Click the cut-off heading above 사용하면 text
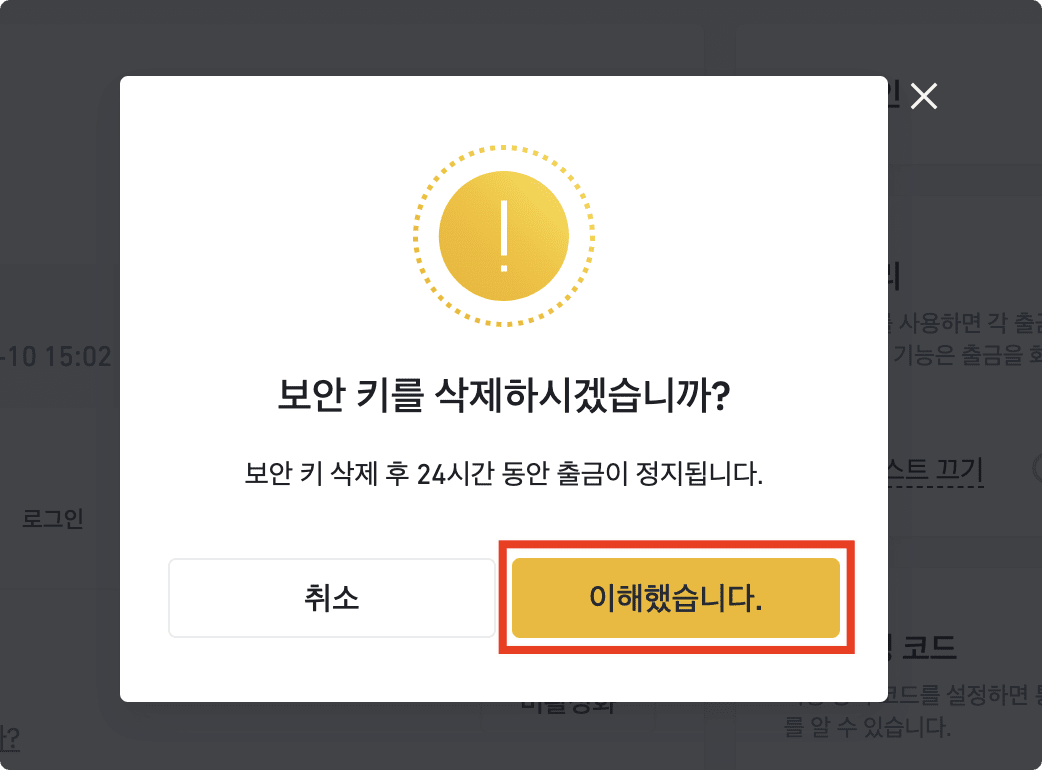This screenshot has width=1042, height=770. 894,276
